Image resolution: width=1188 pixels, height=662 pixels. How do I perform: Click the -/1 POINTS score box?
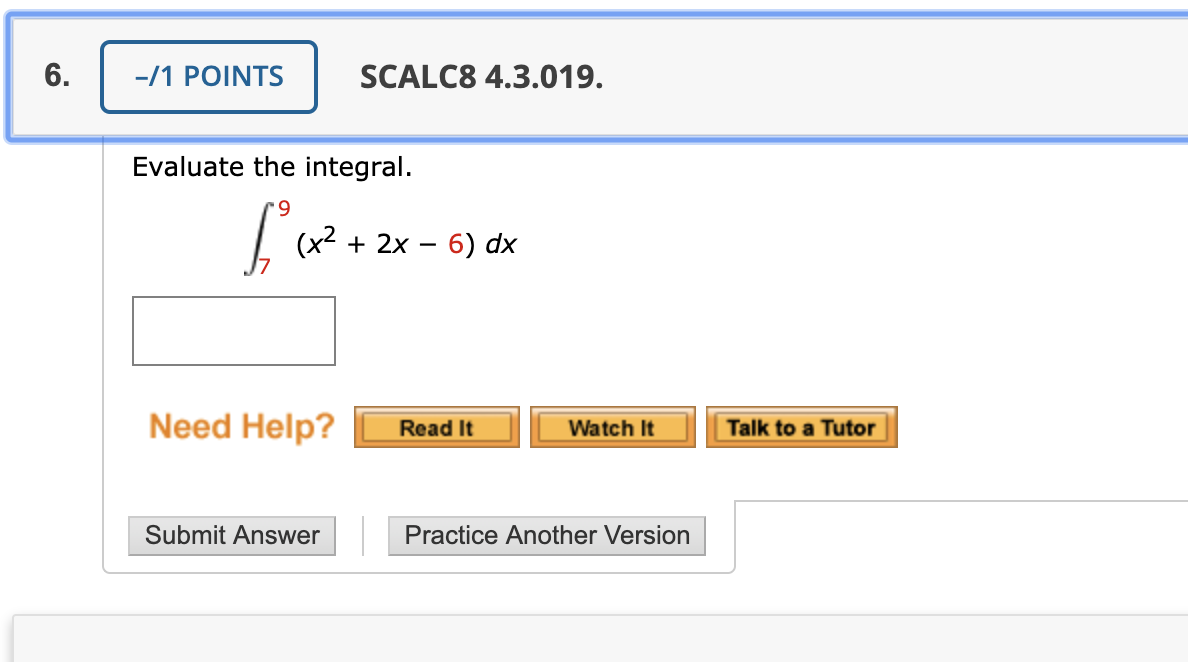coord(208,75)
